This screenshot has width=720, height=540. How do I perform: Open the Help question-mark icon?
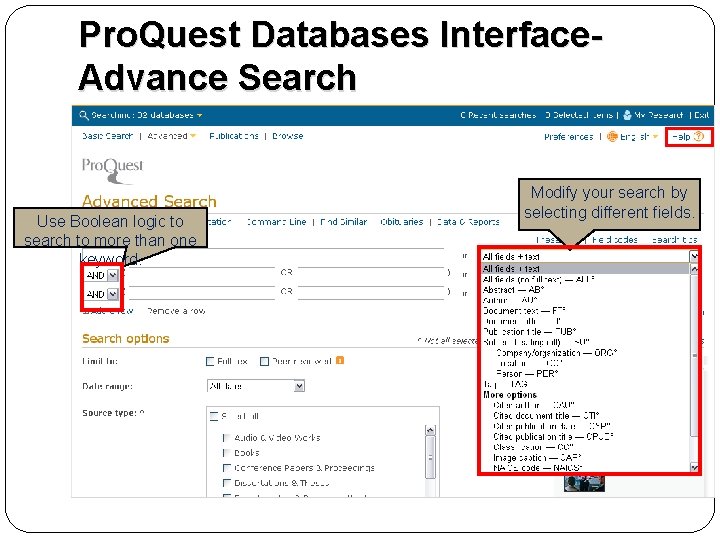[x=698, y=136]
